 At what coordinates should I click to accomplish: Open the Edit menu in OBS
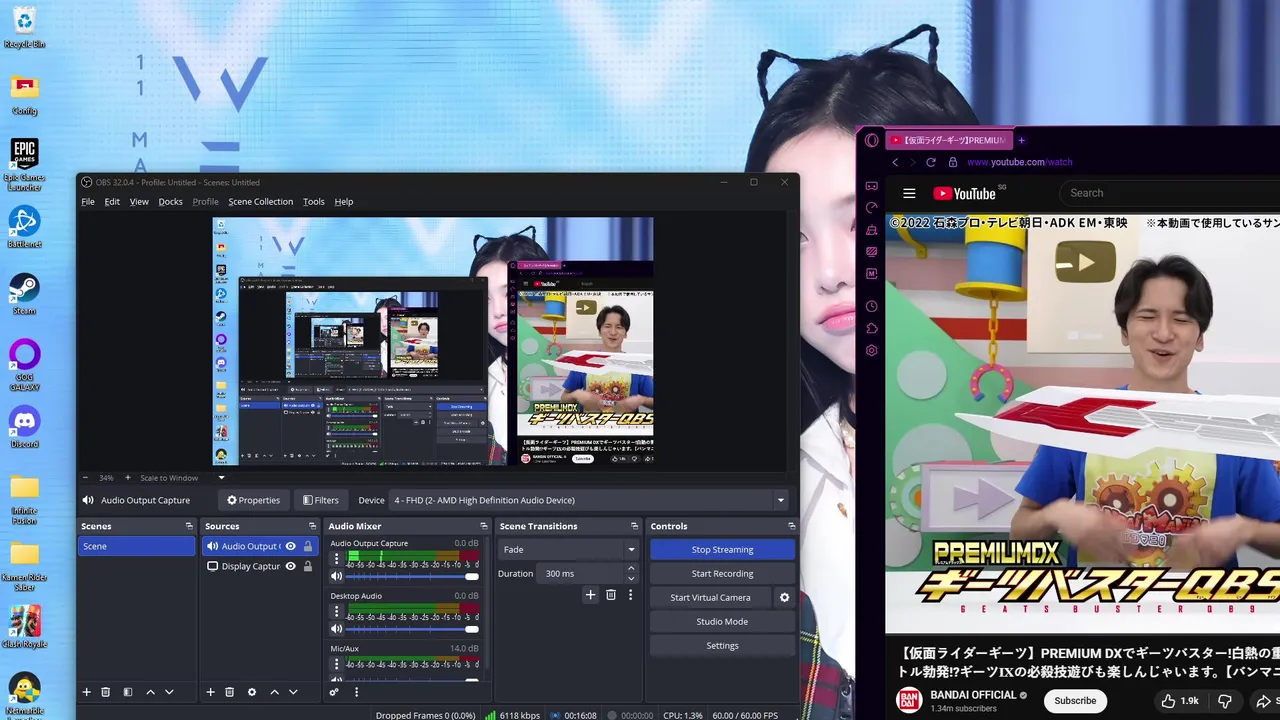[112, 201]
